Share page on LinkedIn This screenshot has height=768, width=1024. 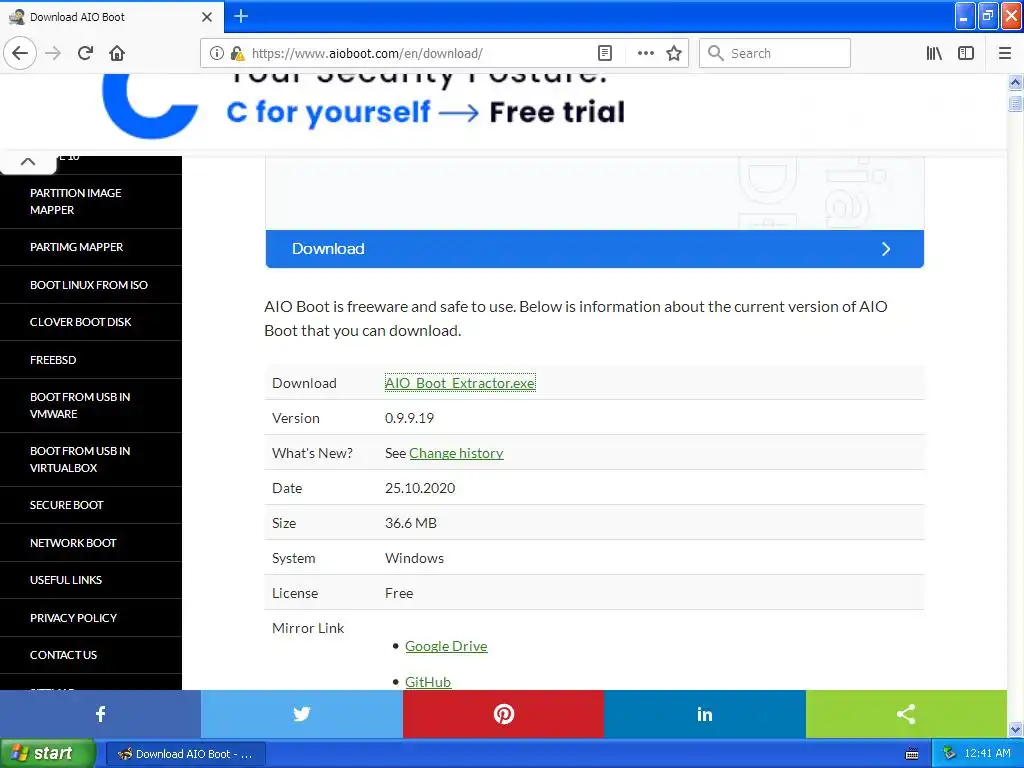pos(705,714)
